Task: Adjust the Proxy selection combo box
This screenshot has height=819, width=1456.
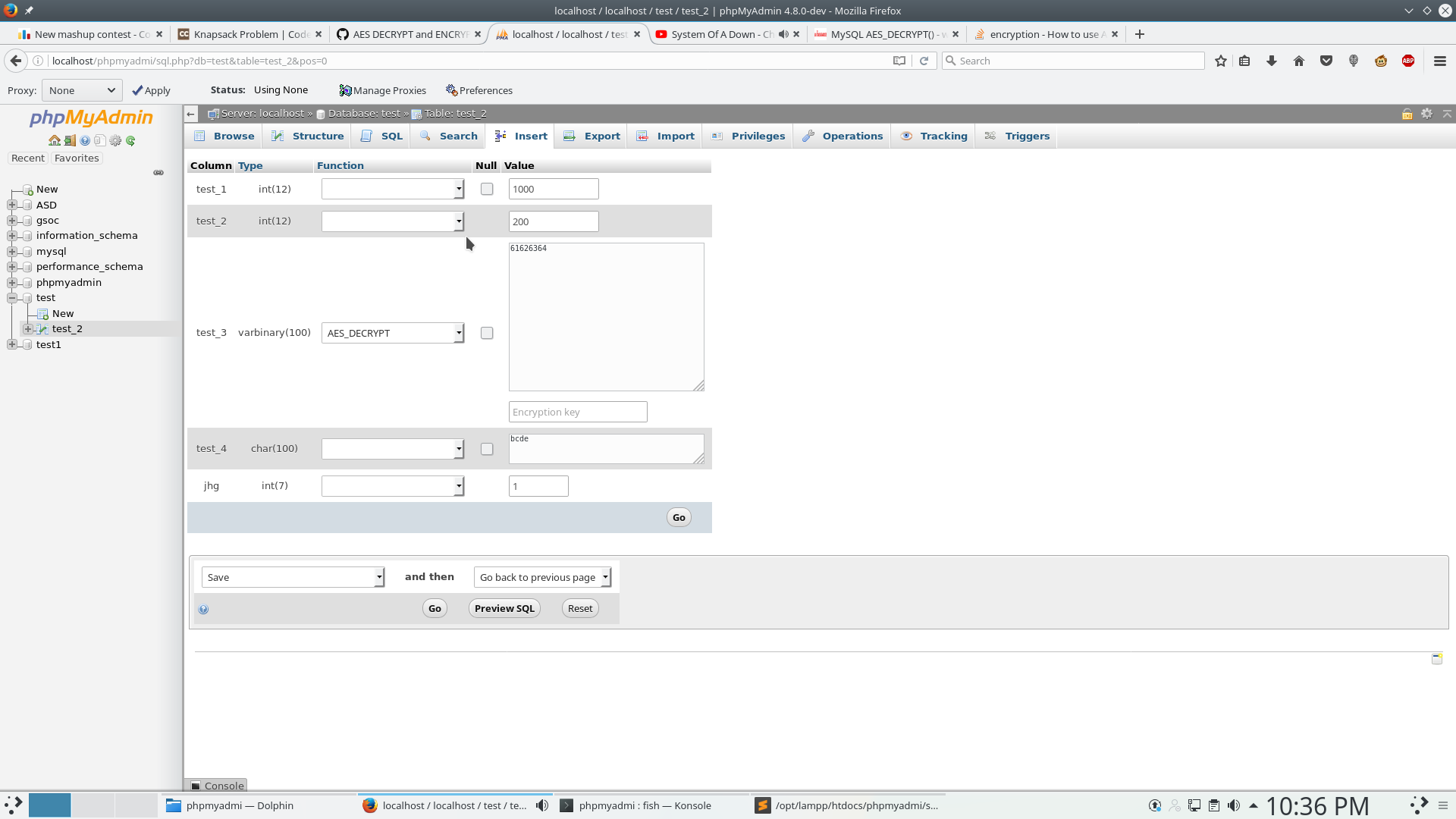Action: pos(81,89)
